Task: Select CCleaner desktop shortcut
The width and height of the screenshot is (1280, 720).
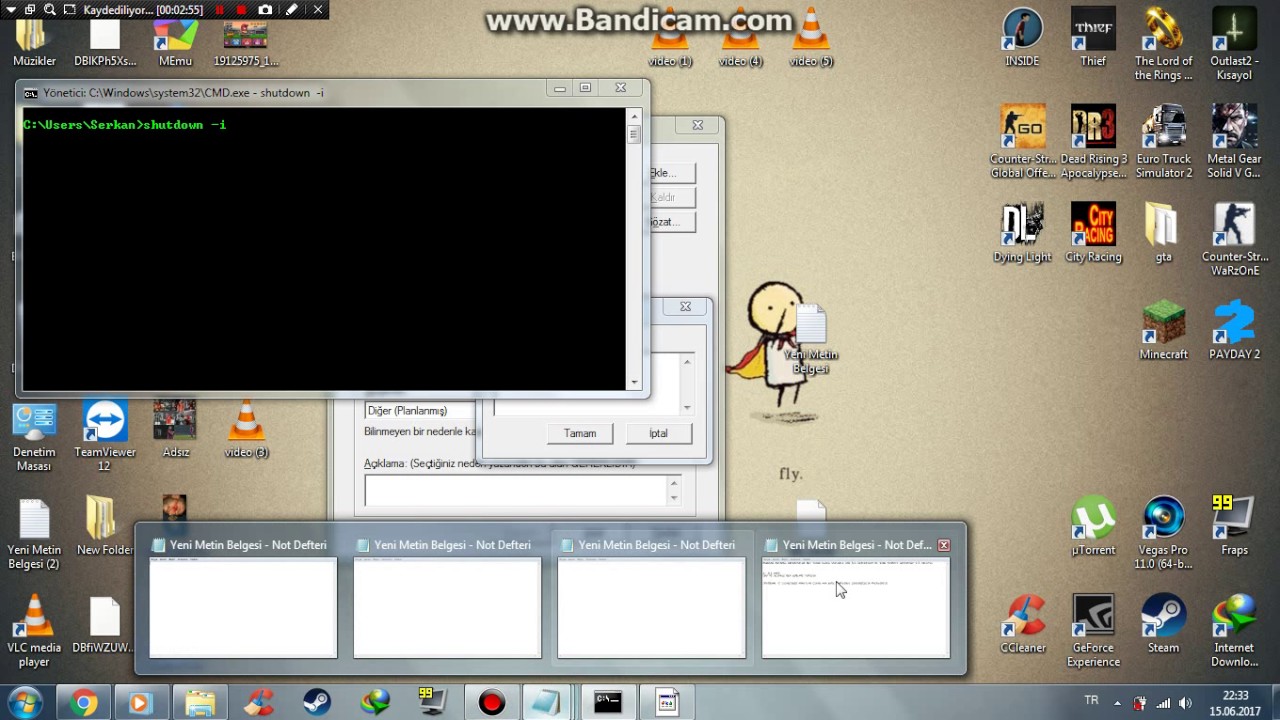Action: 1023,624
